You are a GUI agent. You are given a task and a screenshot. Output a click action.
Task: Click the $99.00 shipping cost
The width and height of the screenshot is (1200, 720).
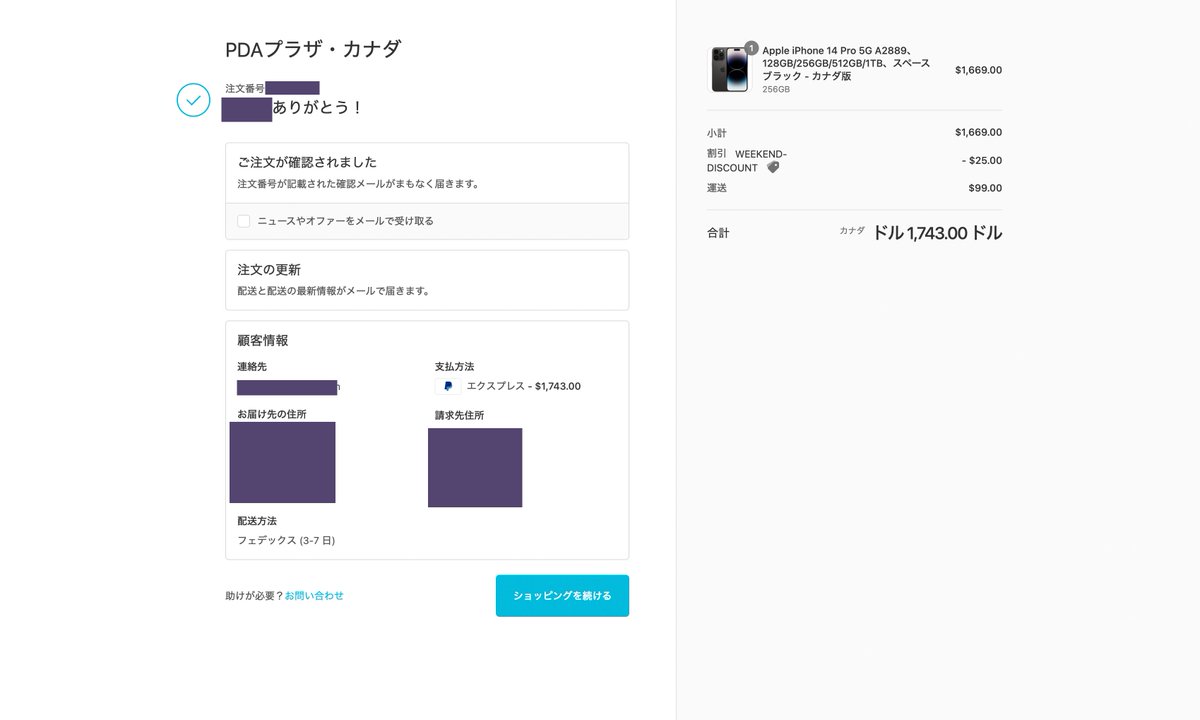click(985, 188)
